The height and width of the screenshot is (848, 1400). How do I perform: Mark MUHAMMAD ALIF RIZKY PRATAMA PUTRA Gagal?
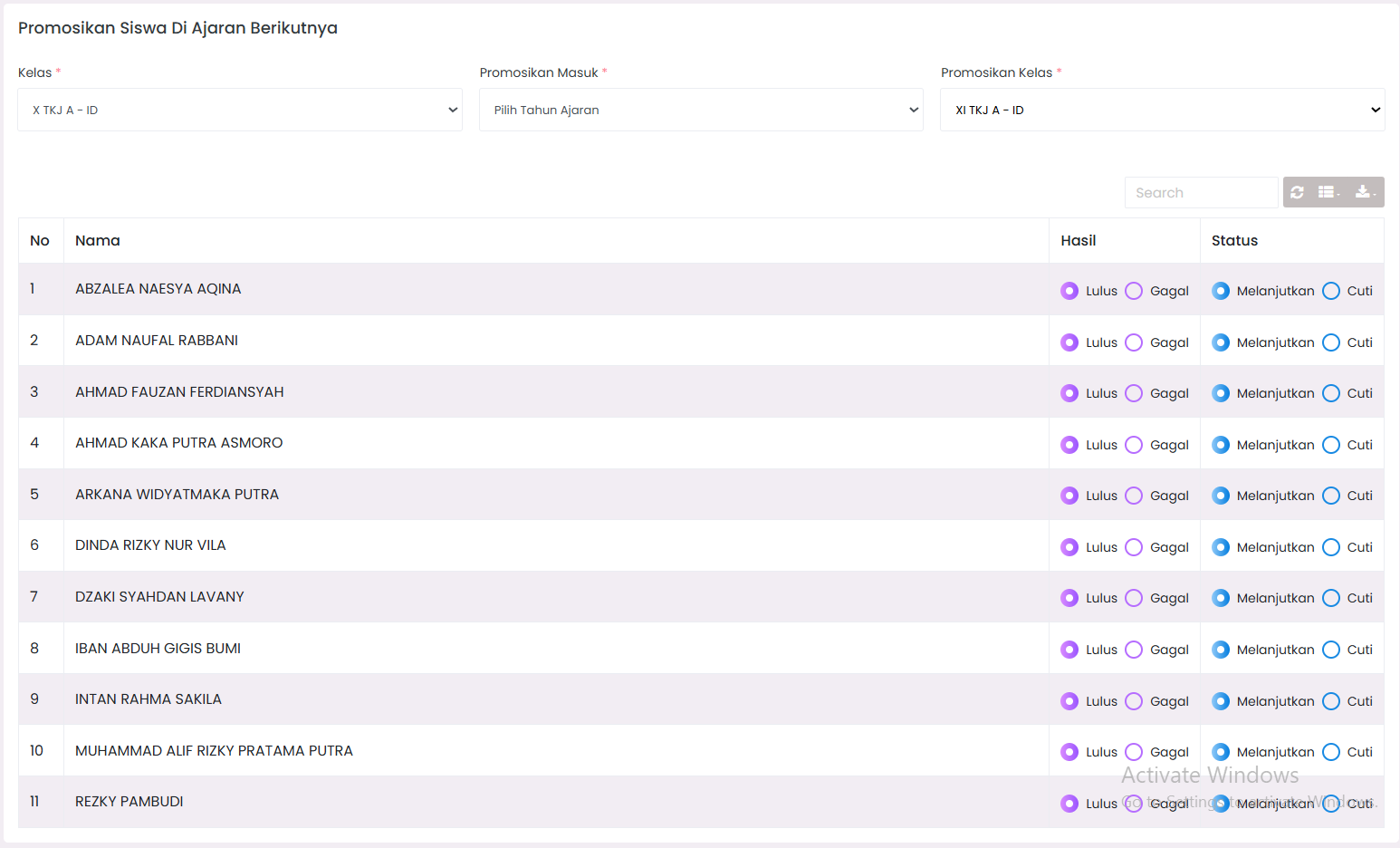(1134, 752)
